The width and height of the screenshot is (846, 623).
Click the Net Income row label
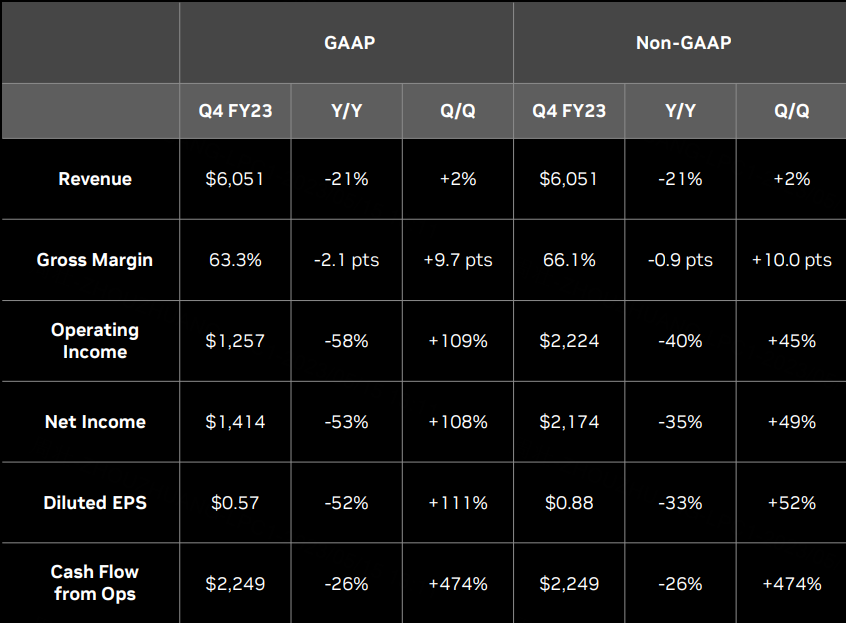95,421
